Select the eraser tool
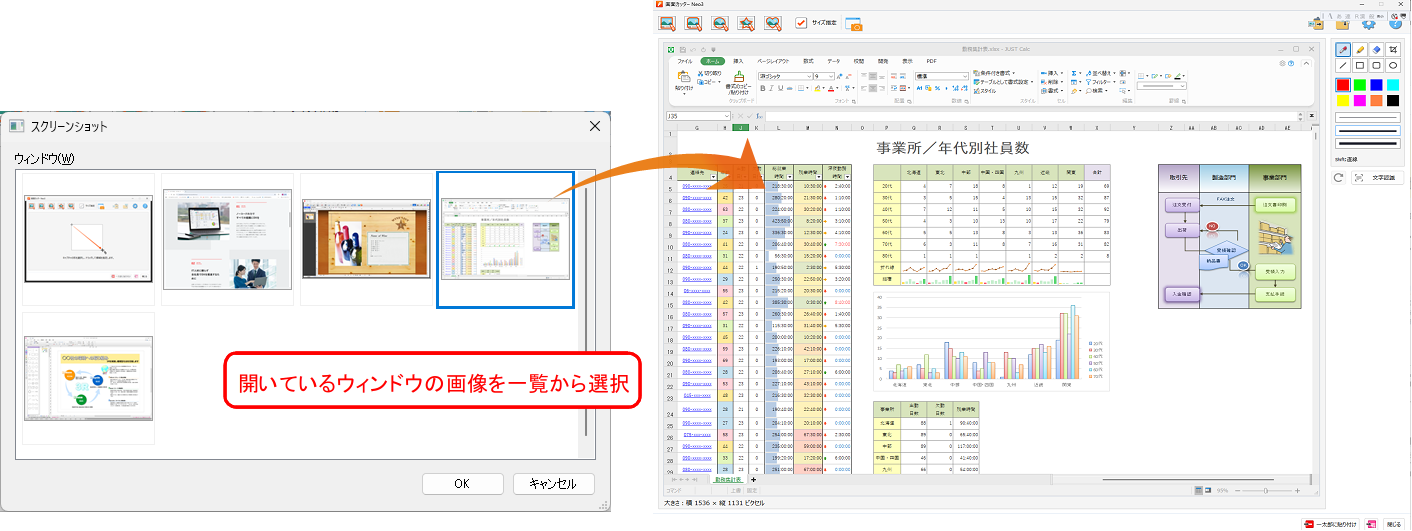The width and height of the screenshot is (1412, 531). click(x=1376, y=49)
